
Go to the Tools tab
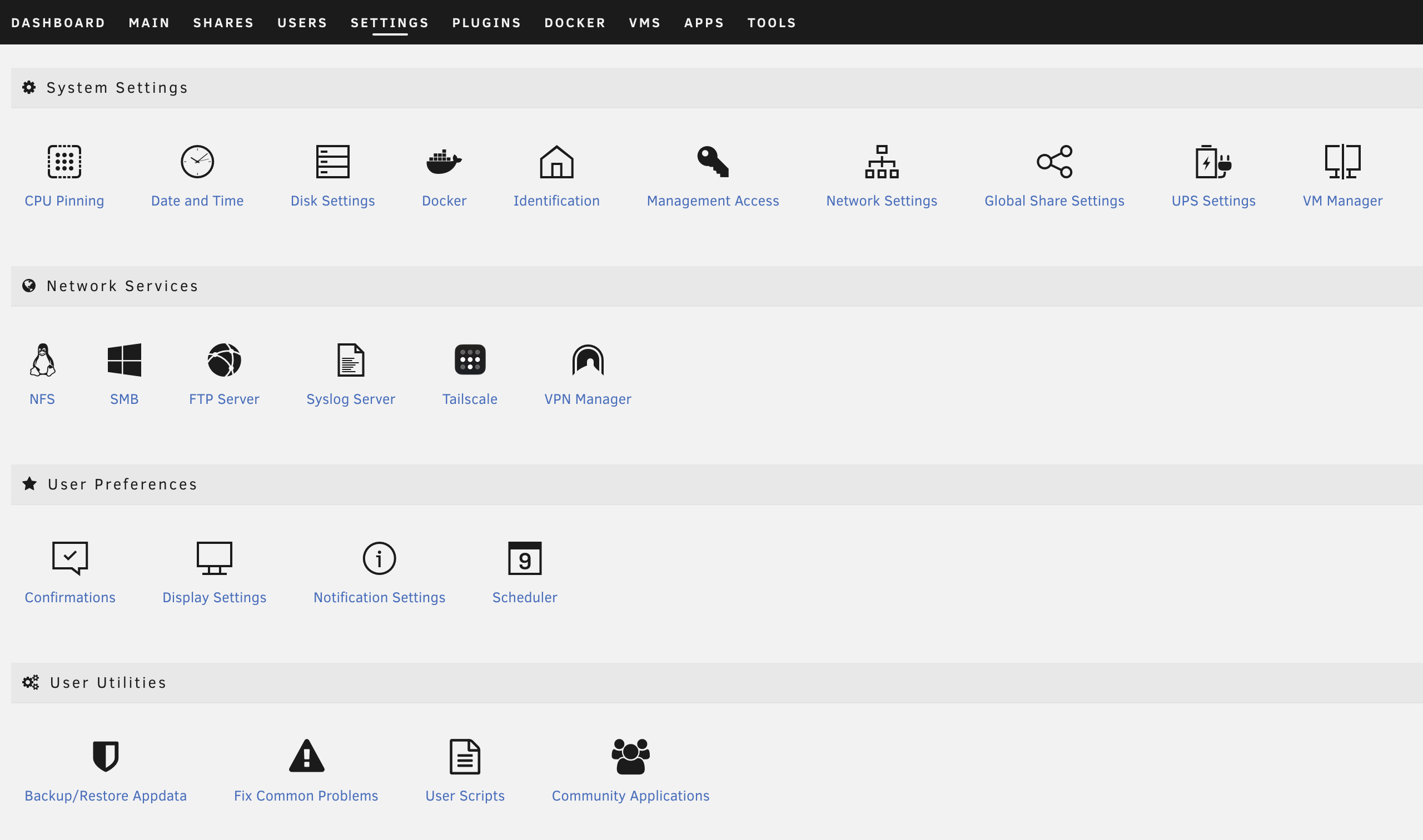[771, 23]
